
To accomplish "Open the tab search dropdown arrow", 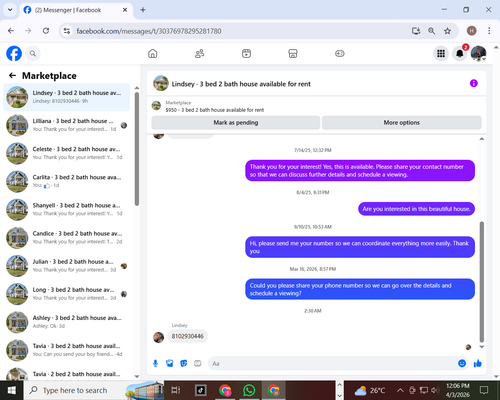I will (x=10, y=10).
